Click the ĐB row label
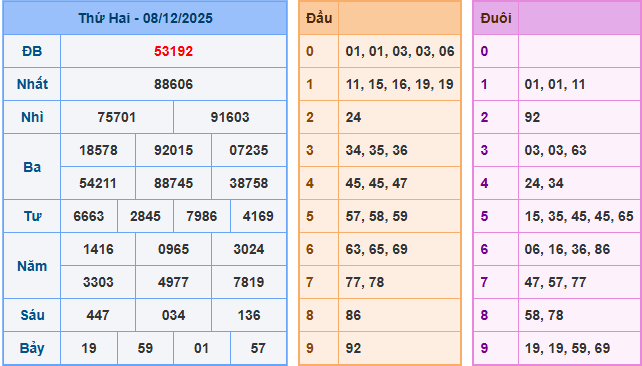Screen dimensions: 642x366 [32, 52]
